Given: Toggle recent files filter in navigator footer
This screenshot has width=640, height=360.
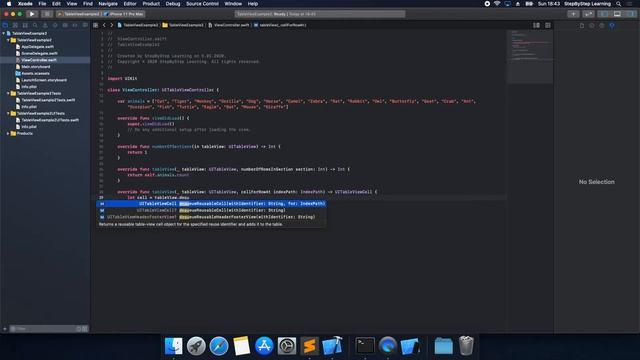Looking at the screenshot, I should [79, 329].
